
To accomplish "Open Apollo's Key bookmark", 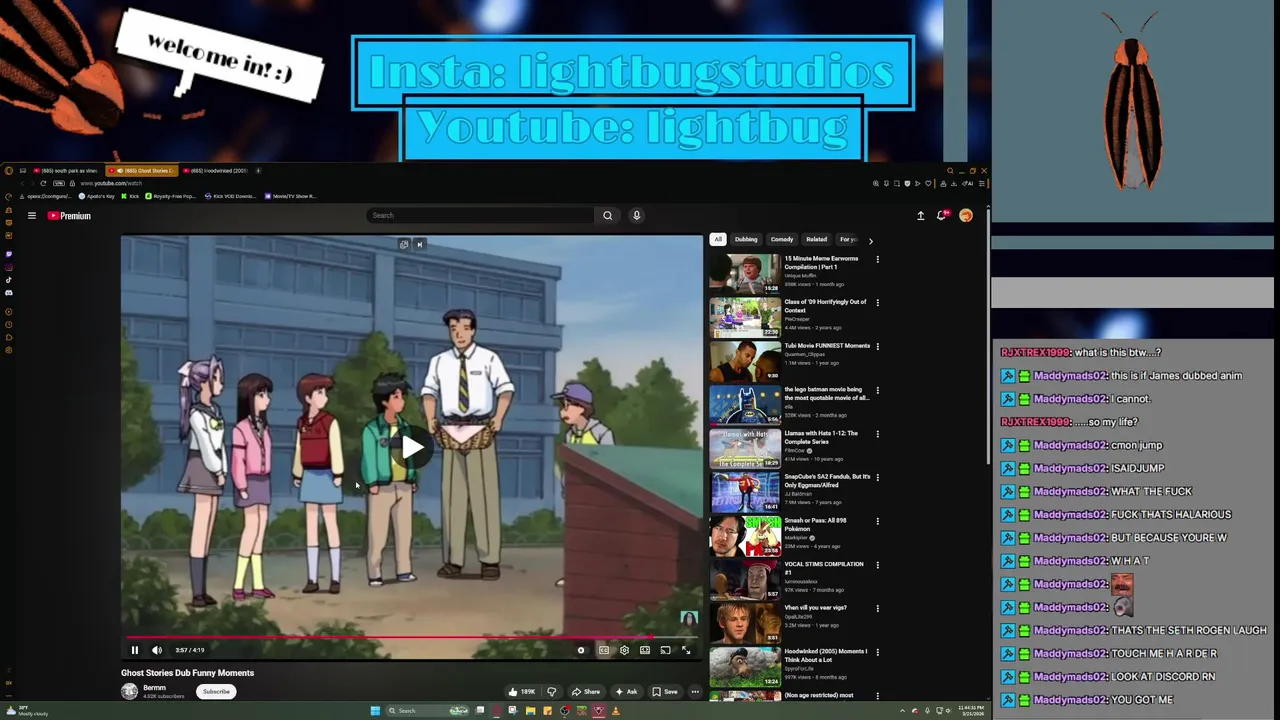I will point(97,196).
